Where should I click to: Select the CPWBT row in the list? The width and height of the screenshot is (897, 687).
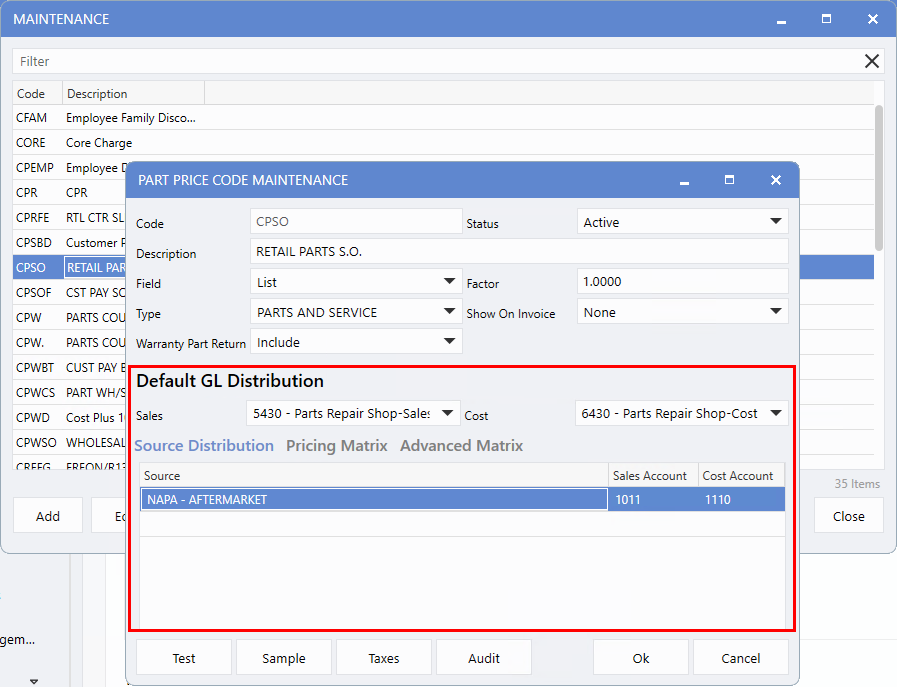[69, 368]
